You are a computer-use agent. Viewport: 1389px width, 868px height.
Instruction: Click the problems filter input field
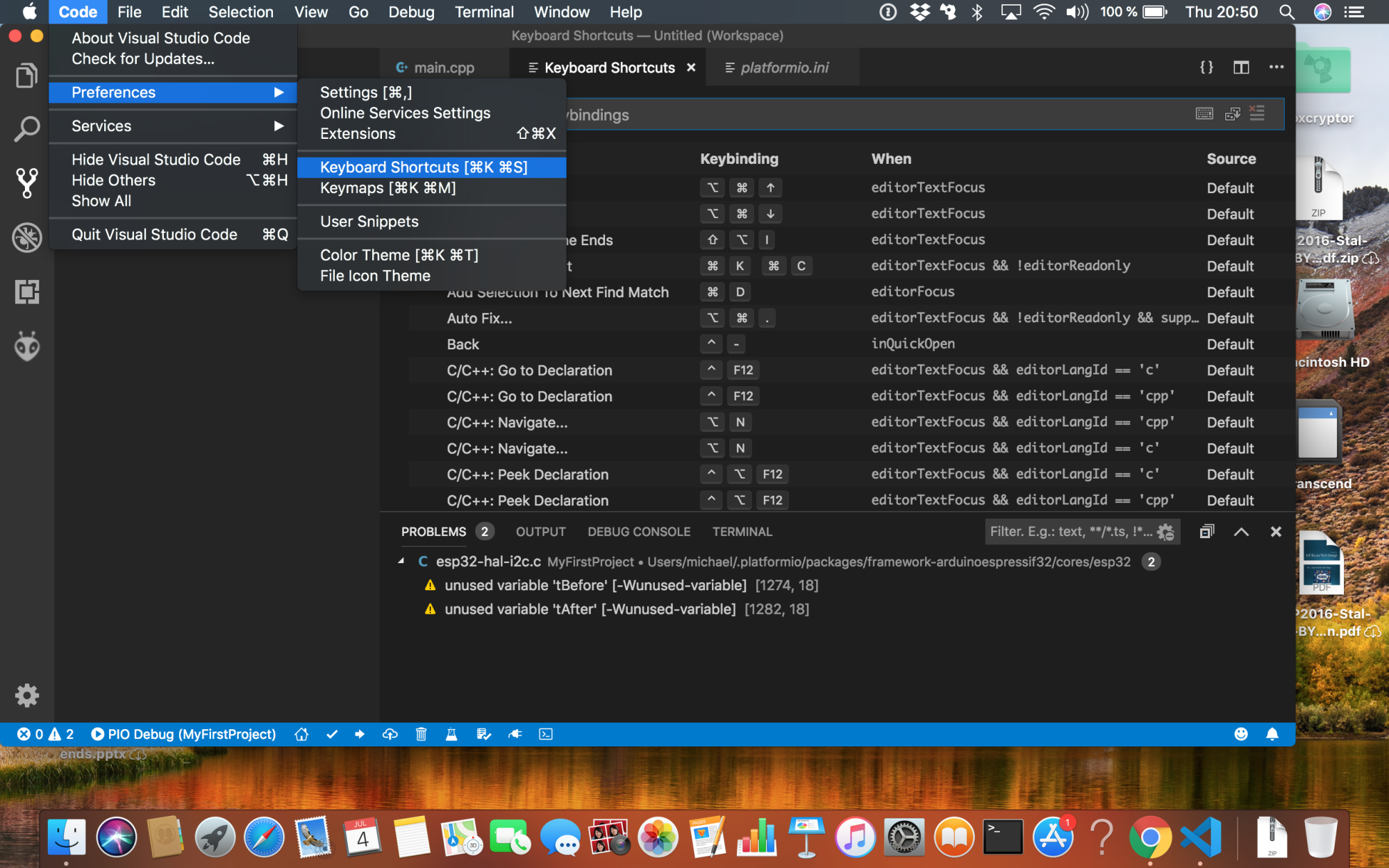click(x=1070, y=532)
